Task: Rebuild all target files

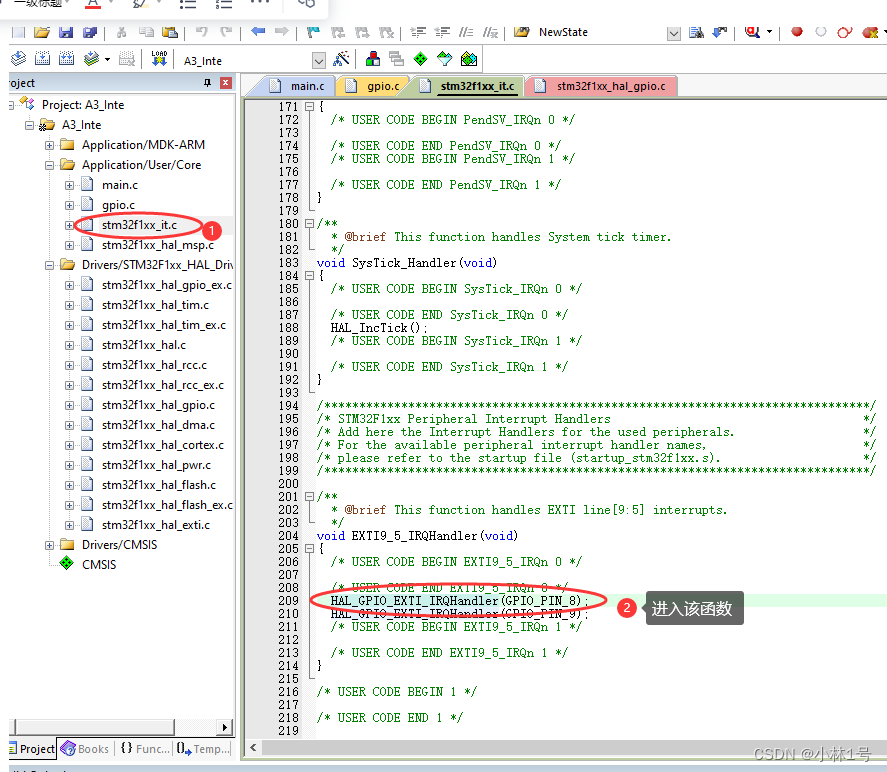Action: (x=66, y=58)
